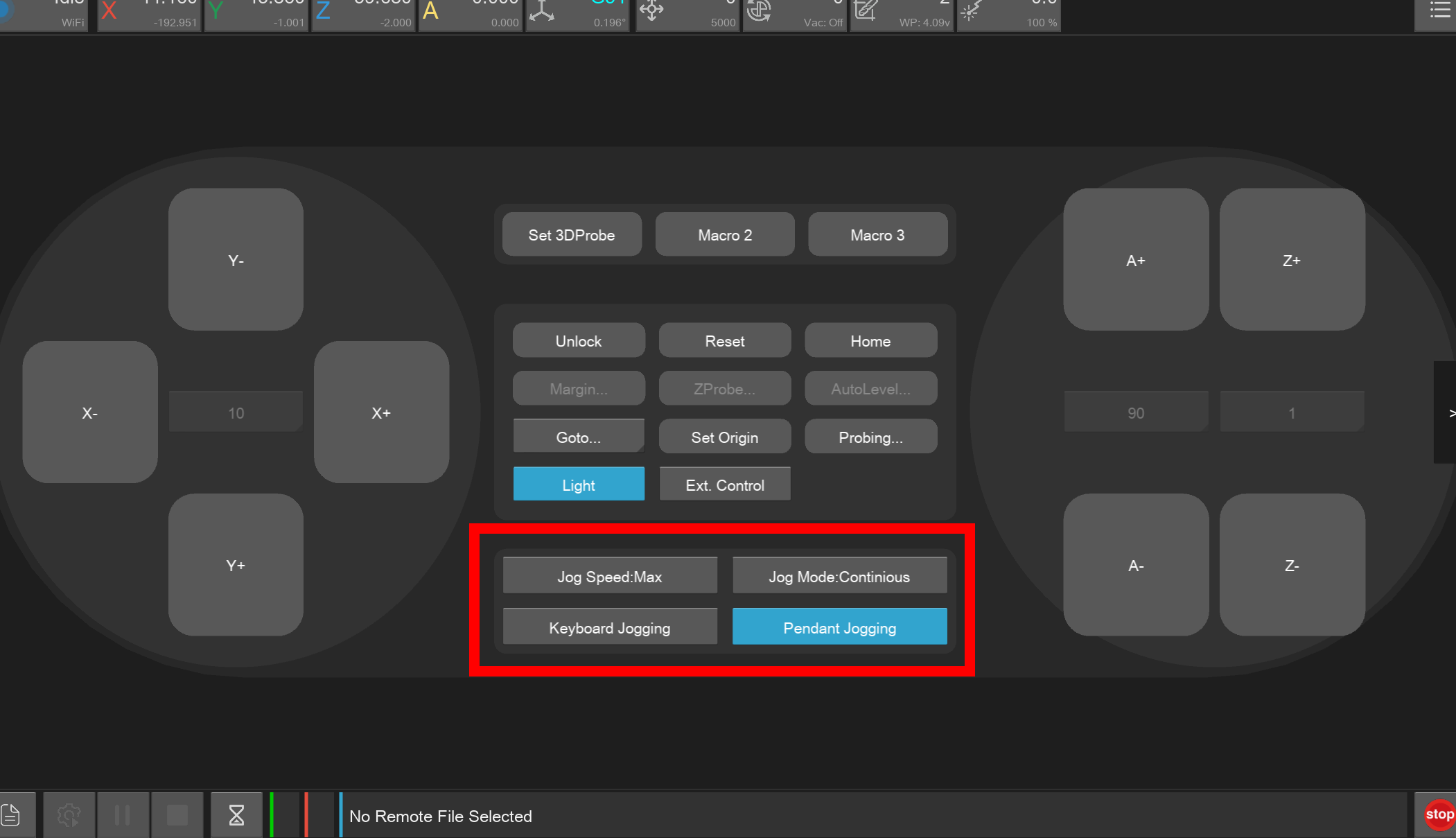
Task: Change Jog Mode:Continious setting
Action: (x=839, y=576)
